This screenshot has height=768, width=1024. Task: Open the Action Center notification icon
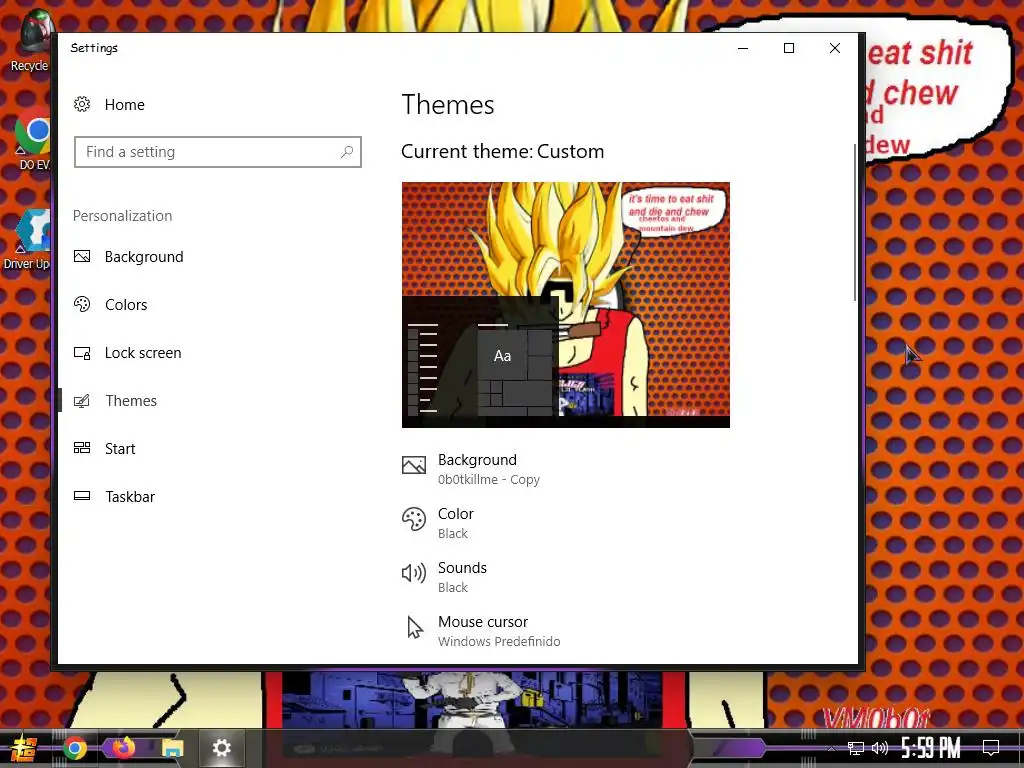click(991, 748)
